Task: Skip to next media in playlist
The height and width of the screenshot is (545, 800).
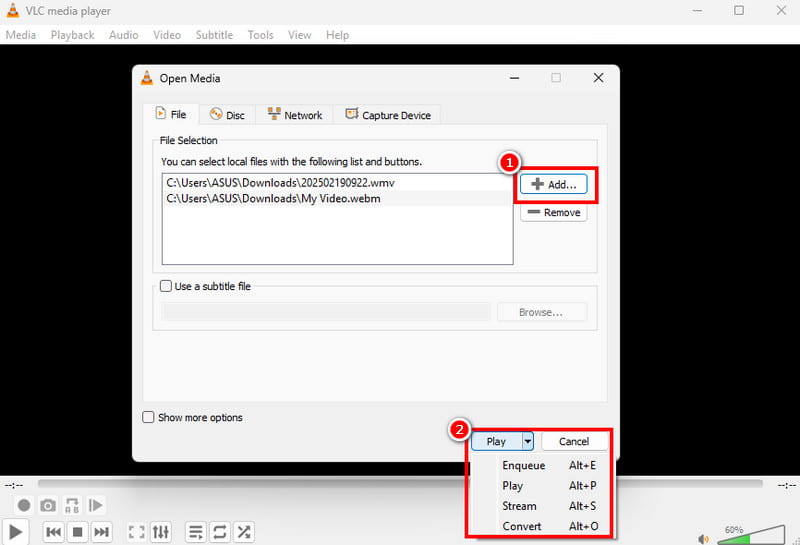Action: tap(102, 532)
